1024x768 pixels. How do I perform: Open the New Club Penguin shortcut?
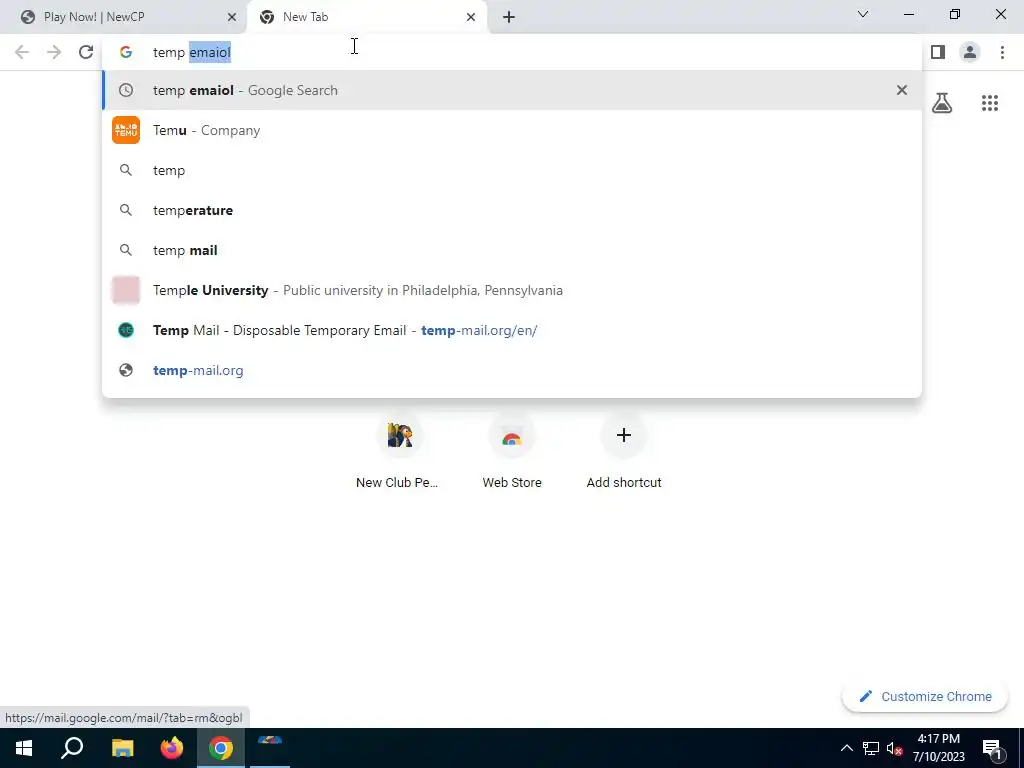[400, 452]
